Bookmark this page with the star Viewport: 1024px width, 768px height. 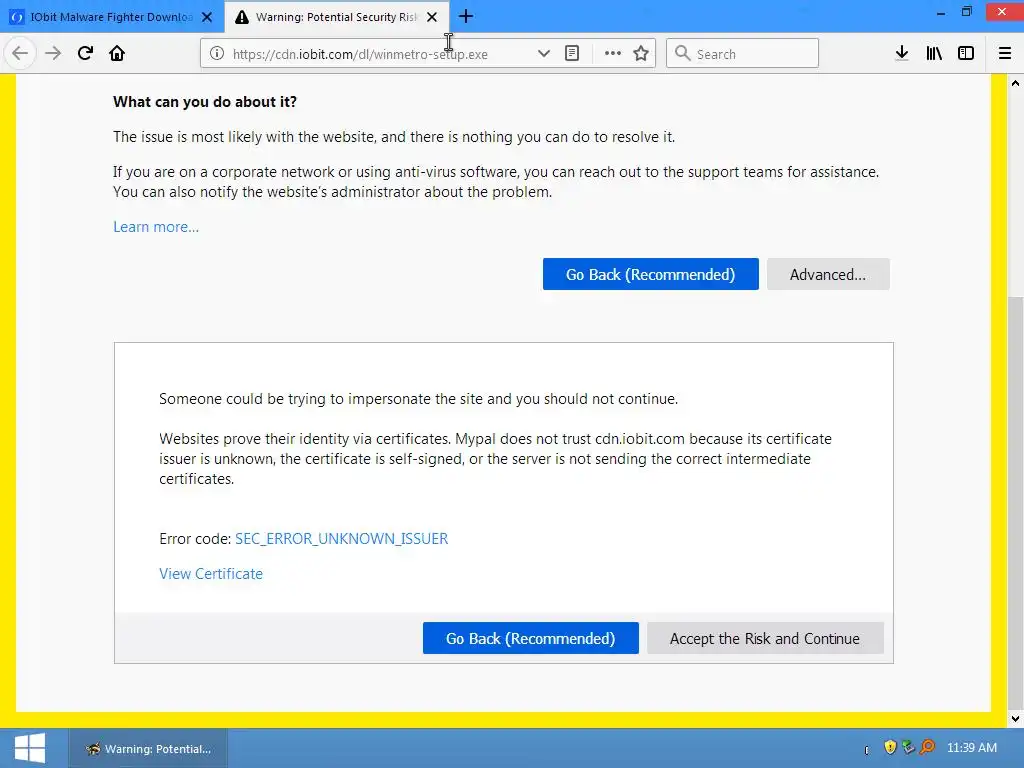(x=641, y=54)
